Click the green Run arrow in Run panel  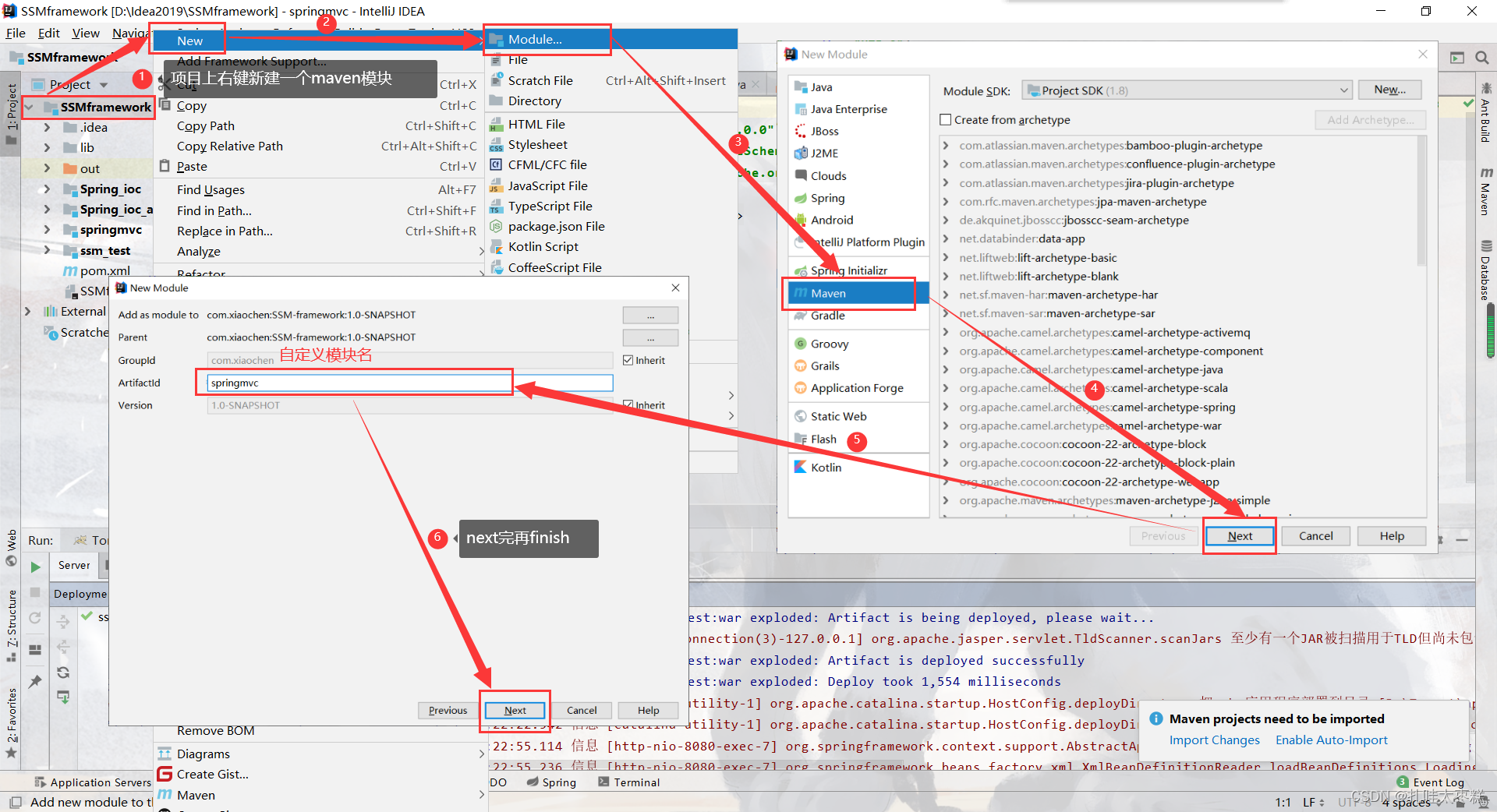tap(35, 567)
